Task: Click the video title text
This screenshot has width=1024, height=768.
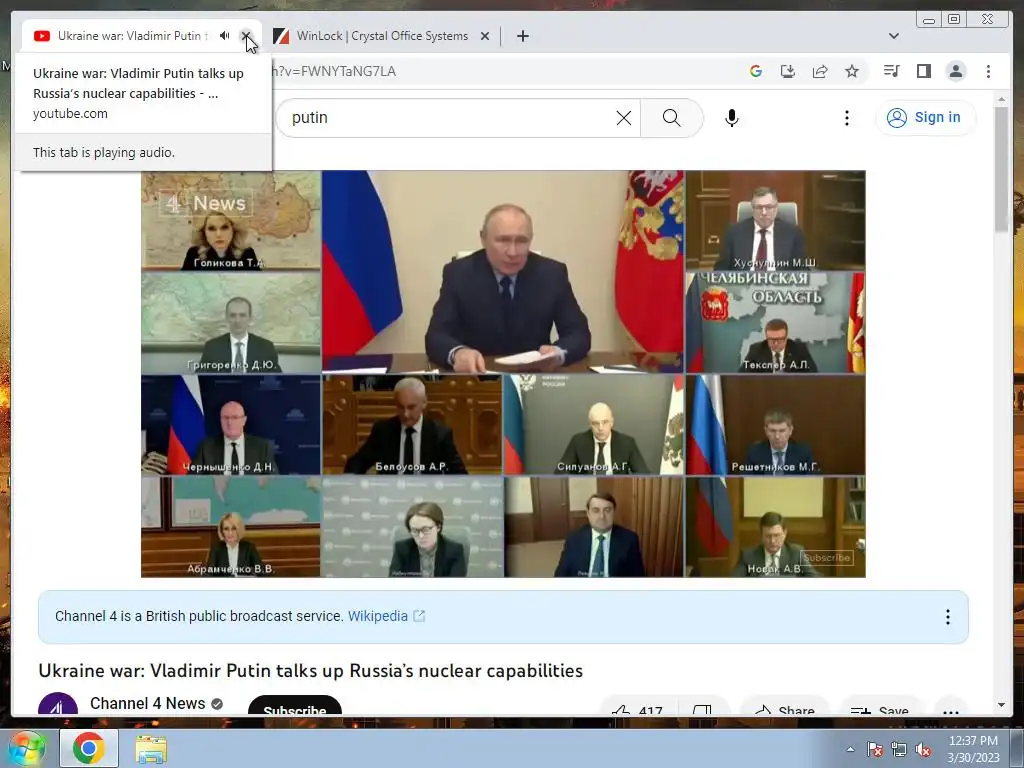Action: pos(310,671)
